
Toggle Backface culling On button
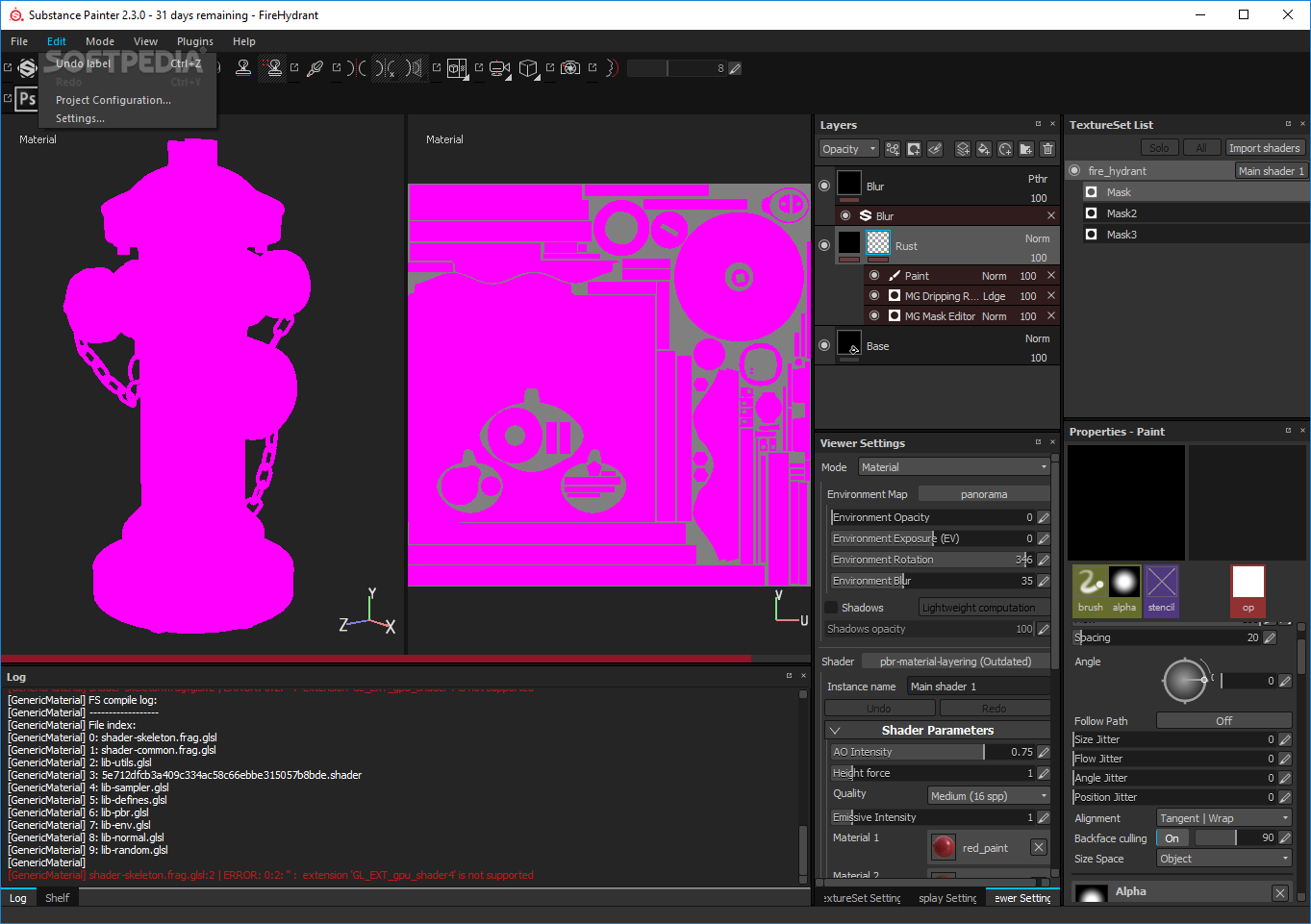(1172, 838)
